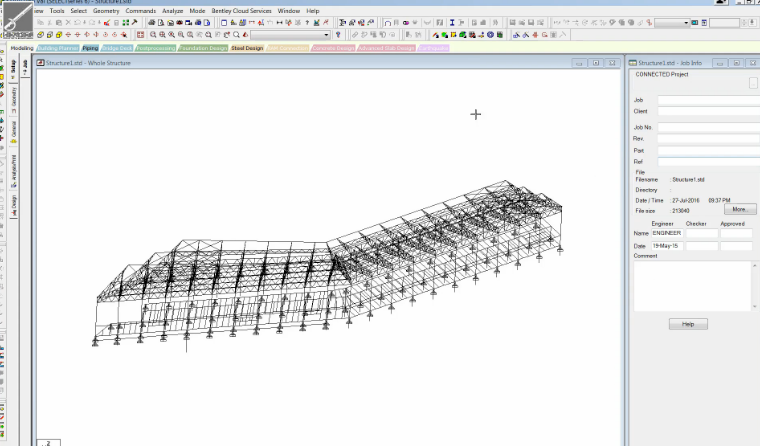Image resolution: width=760 pixels, height=446 pixels.
Task: Click the round blue icon in second toolbar
Action: (491, 34)
